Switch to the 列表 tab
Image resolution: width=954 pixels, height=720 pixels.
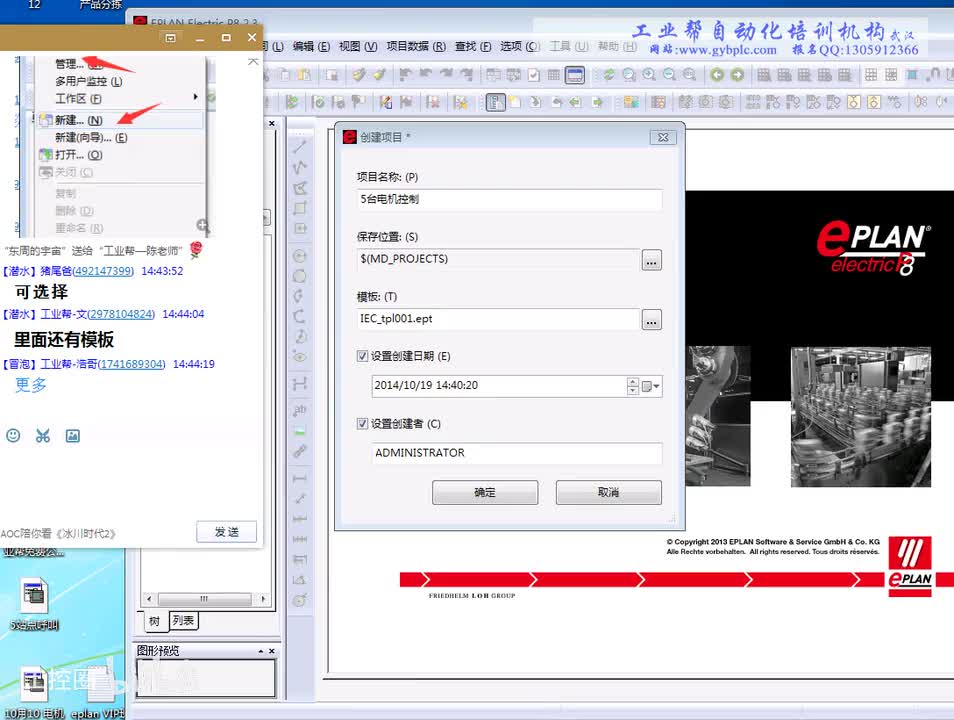183,620
